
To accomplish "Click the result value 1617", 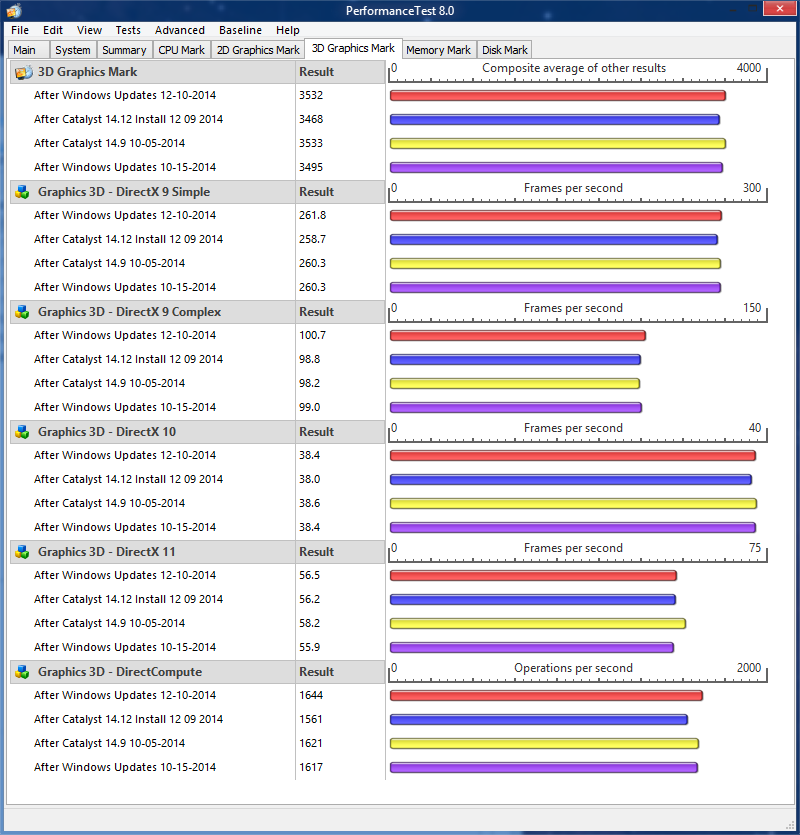I will [311, 767].
